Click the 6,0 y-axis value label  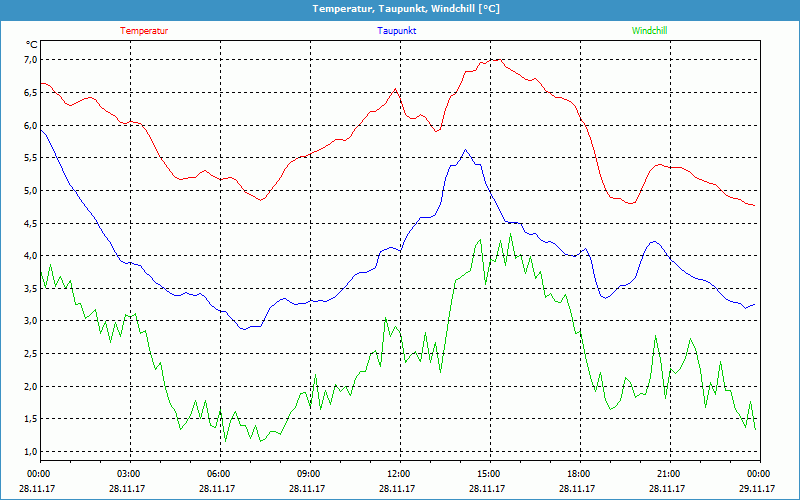tap(30, 126)
